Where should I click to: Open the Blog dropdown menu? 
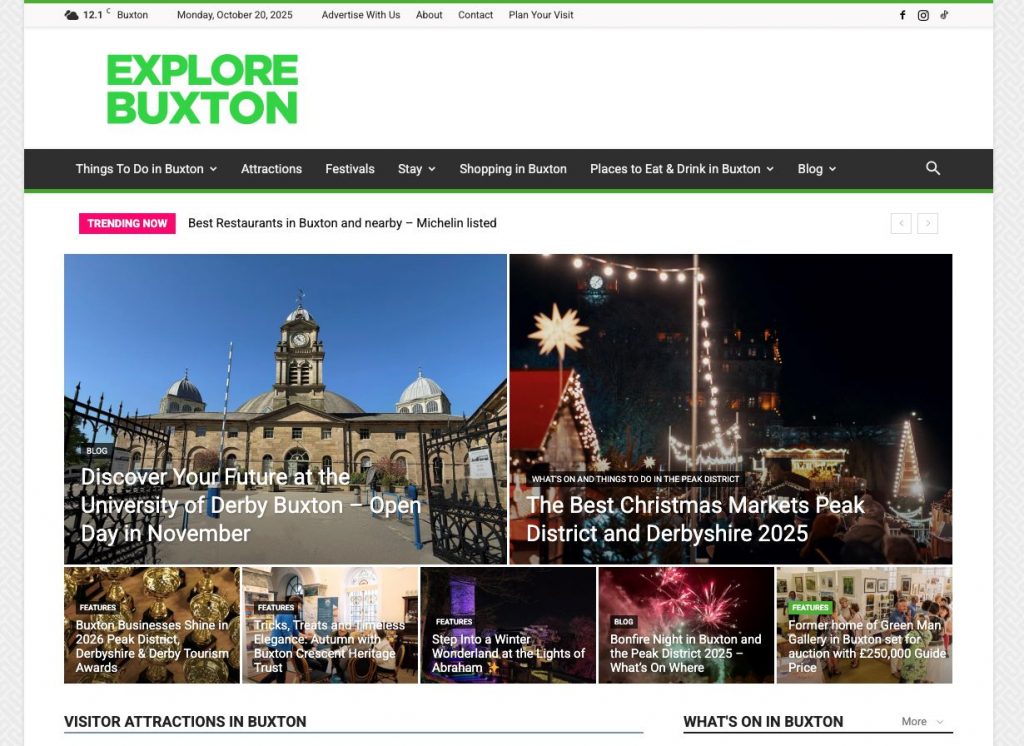(816, 169)
